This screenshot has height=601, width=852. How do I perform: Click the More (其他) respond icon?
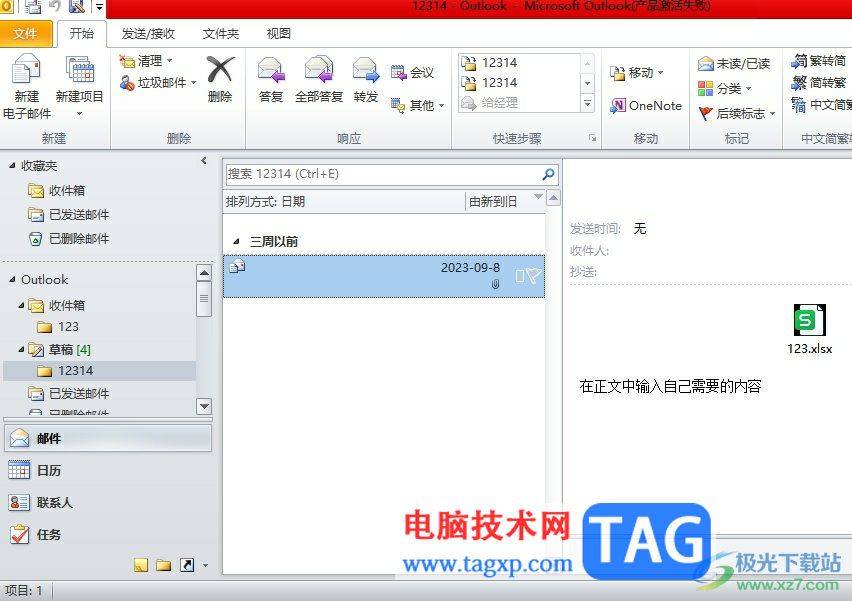pos(398,105)
